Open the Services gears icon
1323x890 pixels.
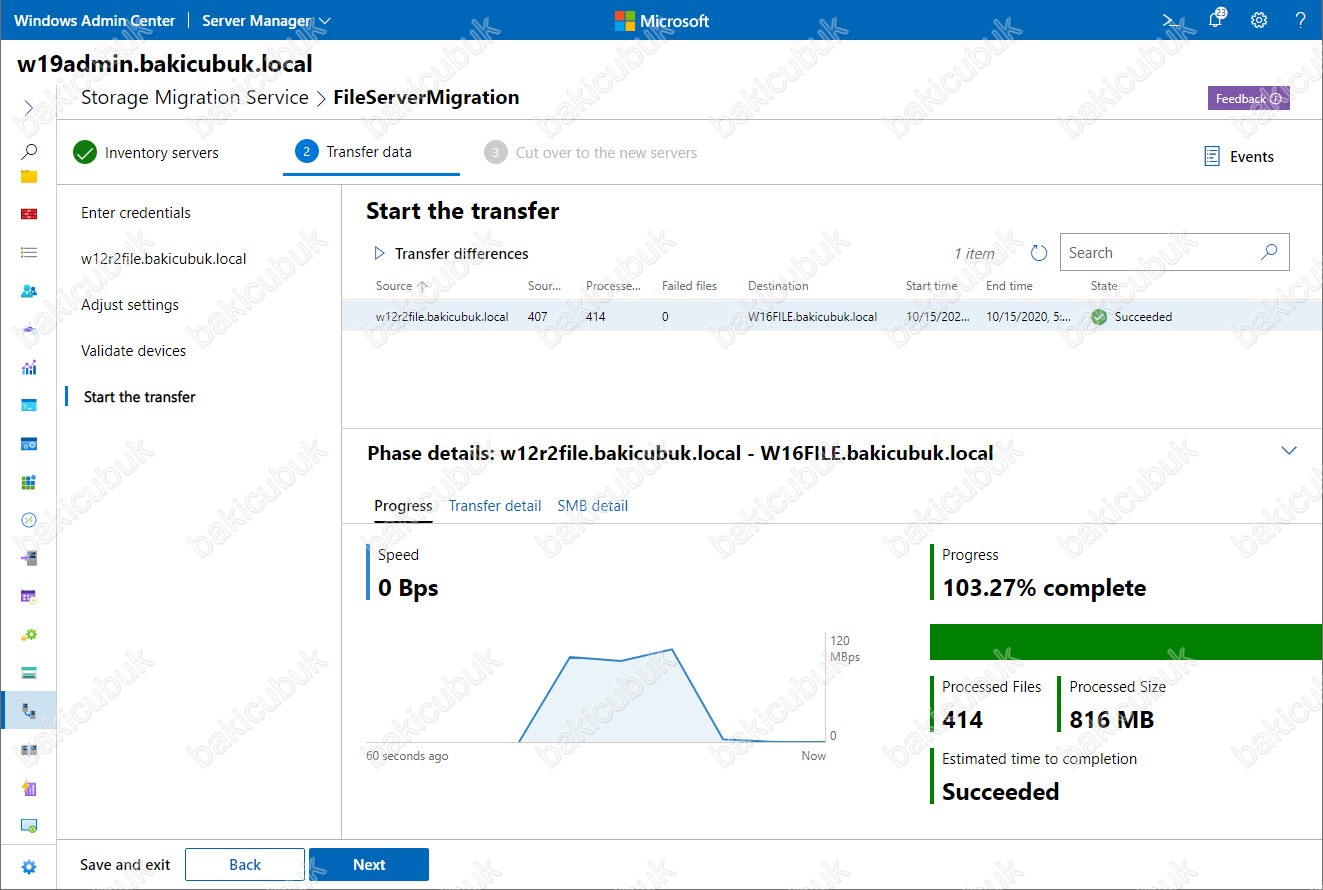29,634
